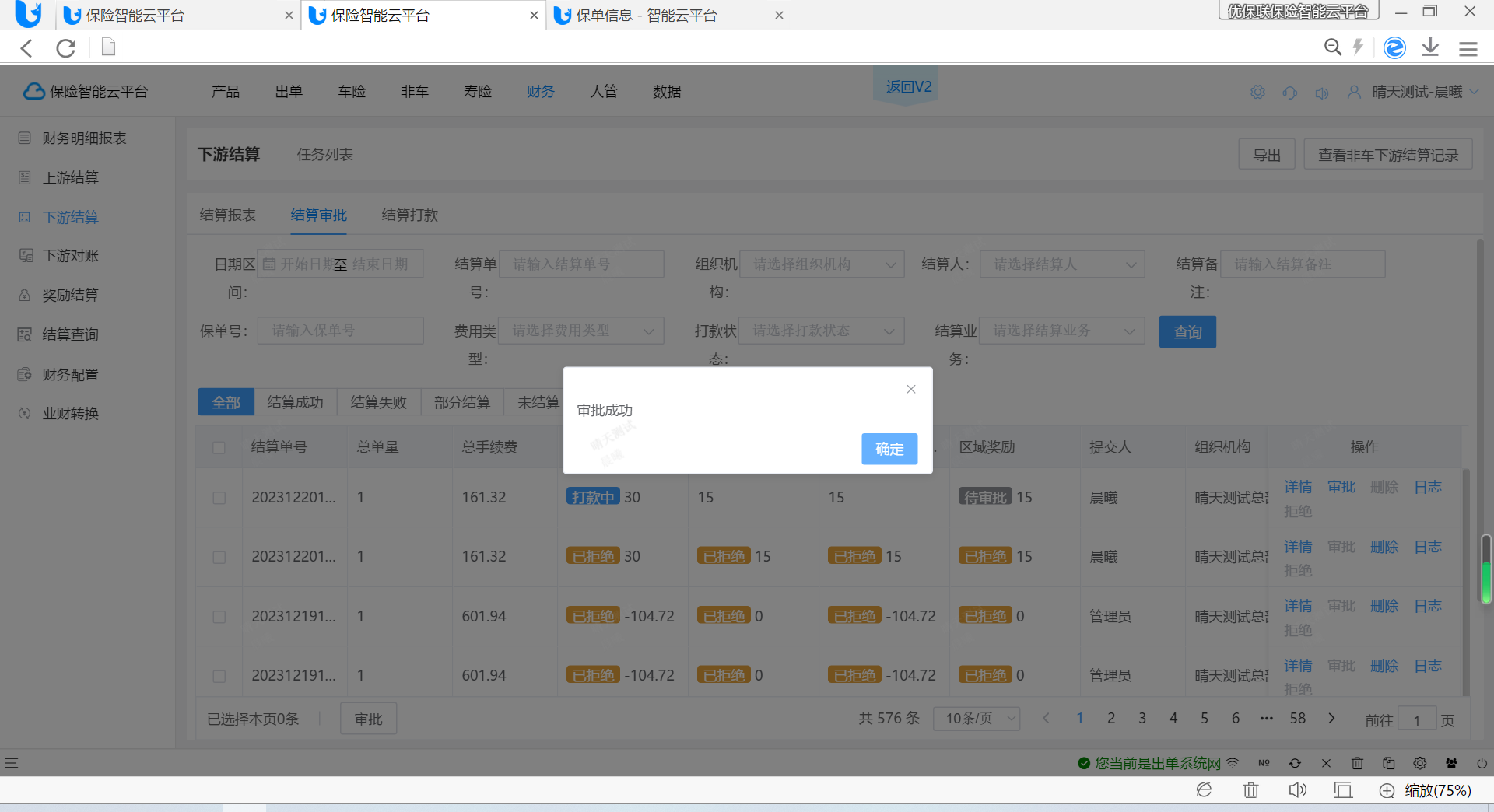Screen dimensions: 1494x812
Task: Open the 财务 top menu
Action: point(540,92)
